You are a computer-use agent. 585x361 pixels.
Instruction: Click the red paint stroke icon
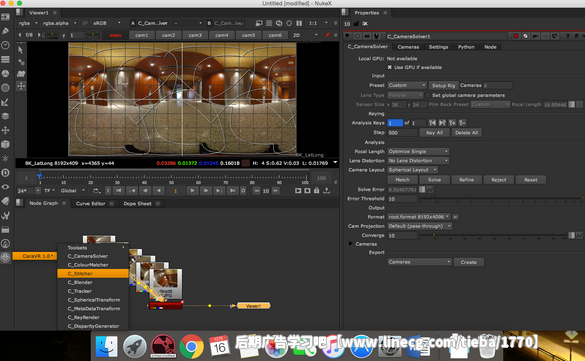(x=327, y=35)
